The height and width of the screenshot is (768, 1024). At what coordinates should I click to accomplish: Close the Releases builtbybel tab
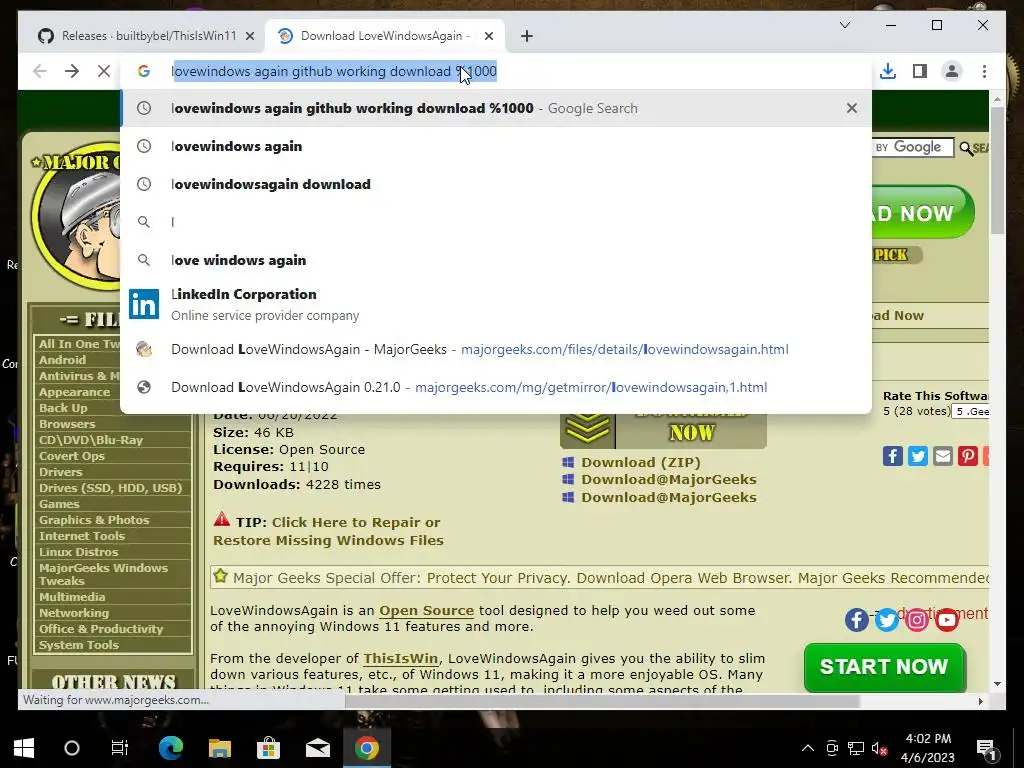pos(249,36)
